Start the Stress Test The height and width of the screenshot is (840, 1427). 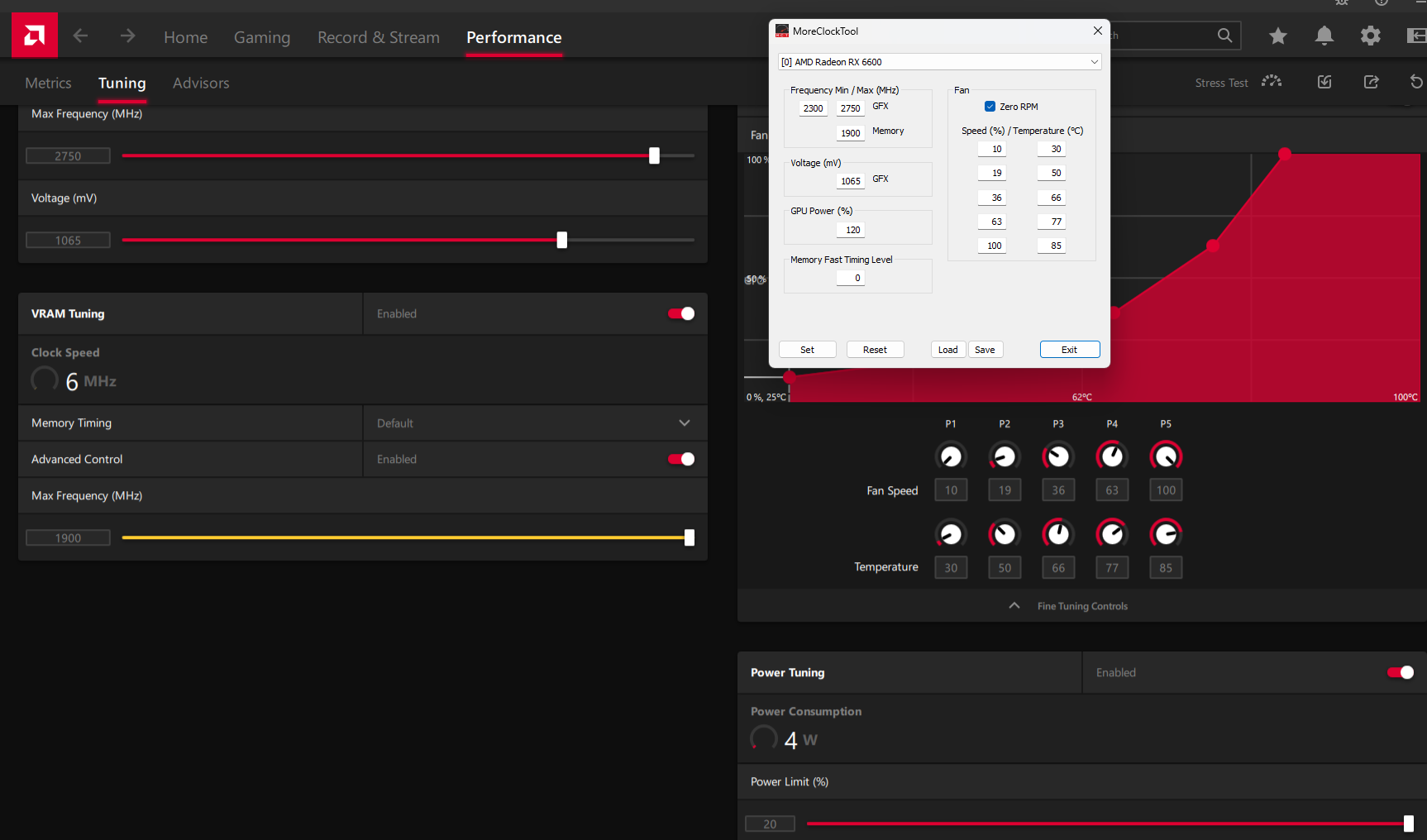[1222, 83]
